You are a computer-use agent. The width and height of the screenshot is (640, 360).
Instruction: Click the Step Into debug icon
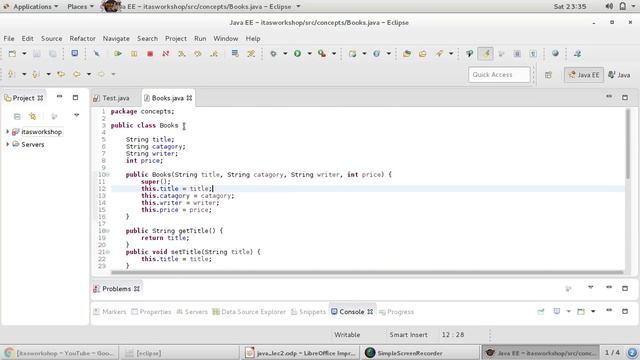pos(182,53)
